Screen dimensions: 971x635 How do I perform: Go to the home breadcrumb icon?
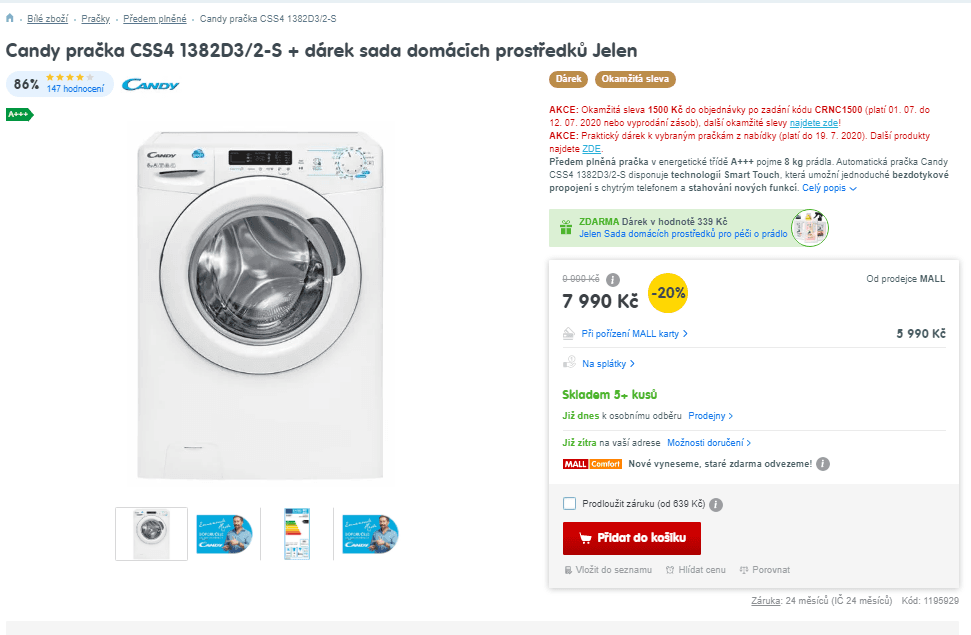tap(9, 18)
